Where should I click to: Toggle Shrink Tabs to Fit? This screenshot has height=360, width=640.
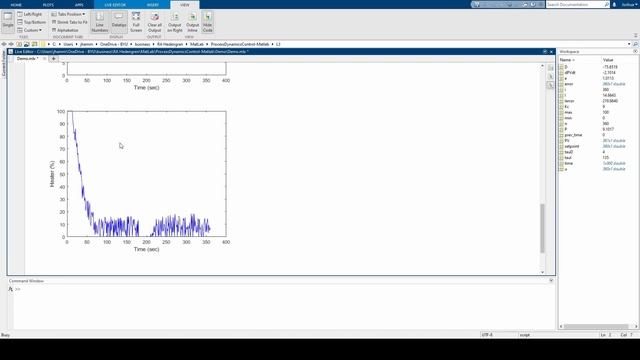69,22
